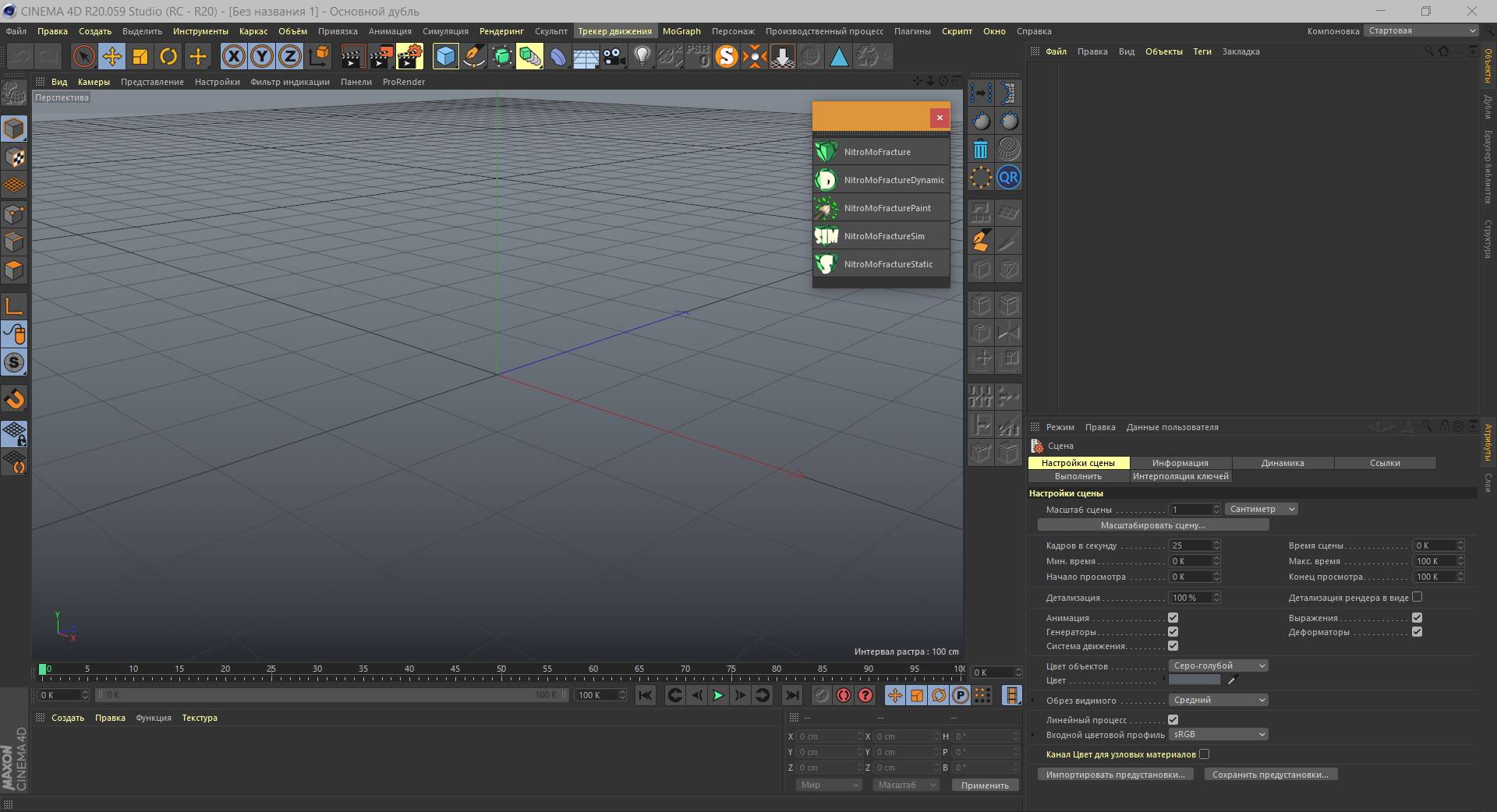Open the viewport Камеры menu
1497x812 pixels.
point(94,82)
